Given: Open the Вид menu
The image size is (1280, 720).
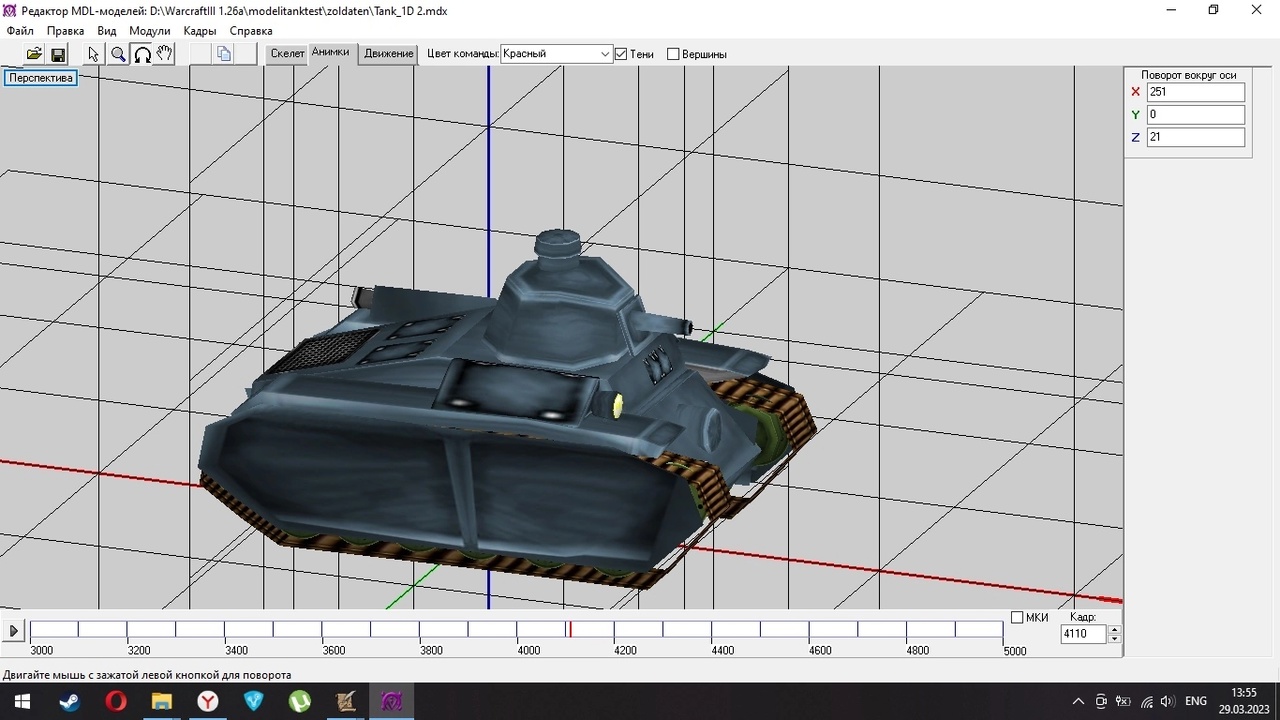Looking at the screenshot, I should click(107, 31).
